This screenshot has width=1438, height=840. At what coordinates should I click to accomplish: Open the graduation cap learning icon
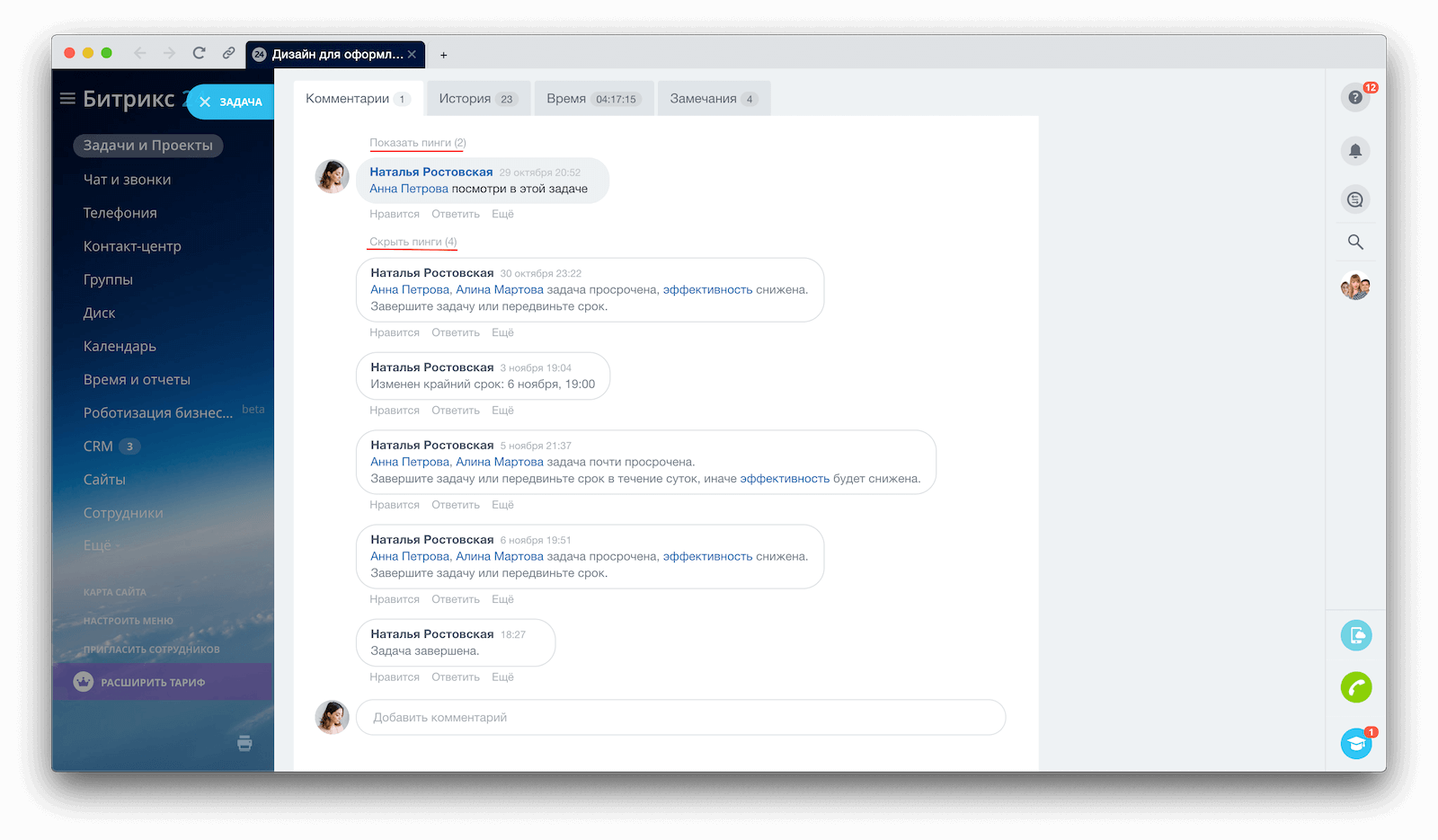(1355, 744)
